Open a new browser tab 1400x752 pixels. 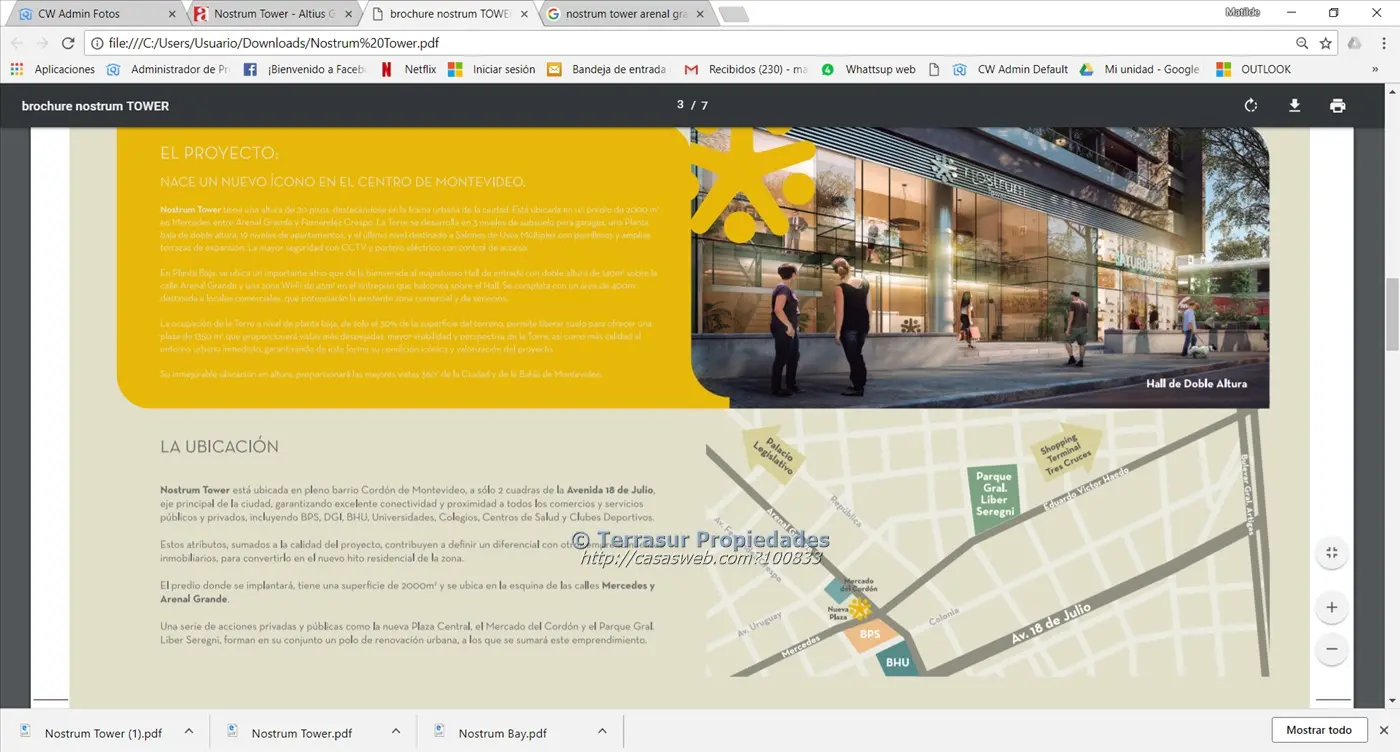(733, 15)
